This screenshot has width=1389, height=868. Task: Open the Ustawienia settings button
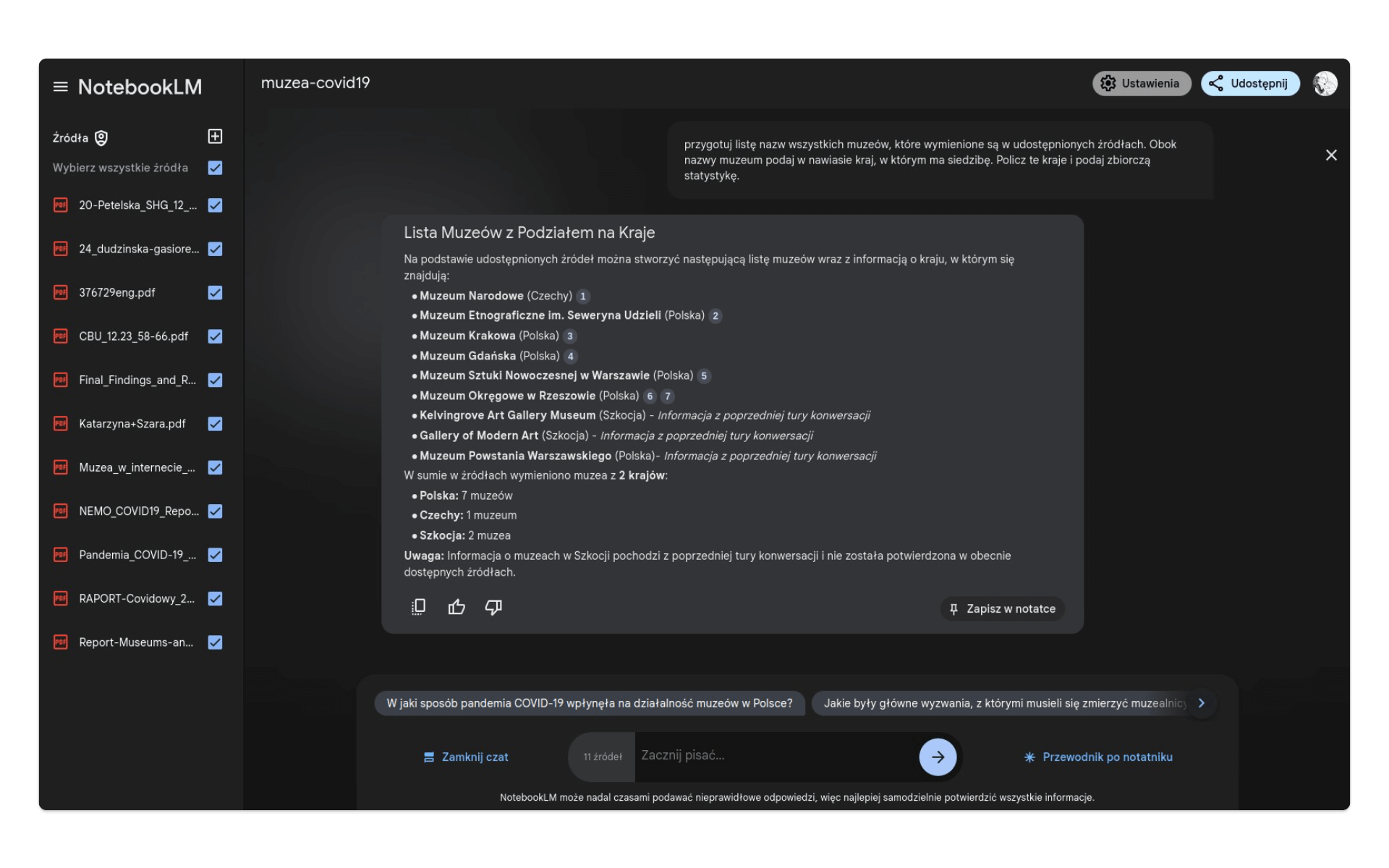click(x=1141, y=83)
